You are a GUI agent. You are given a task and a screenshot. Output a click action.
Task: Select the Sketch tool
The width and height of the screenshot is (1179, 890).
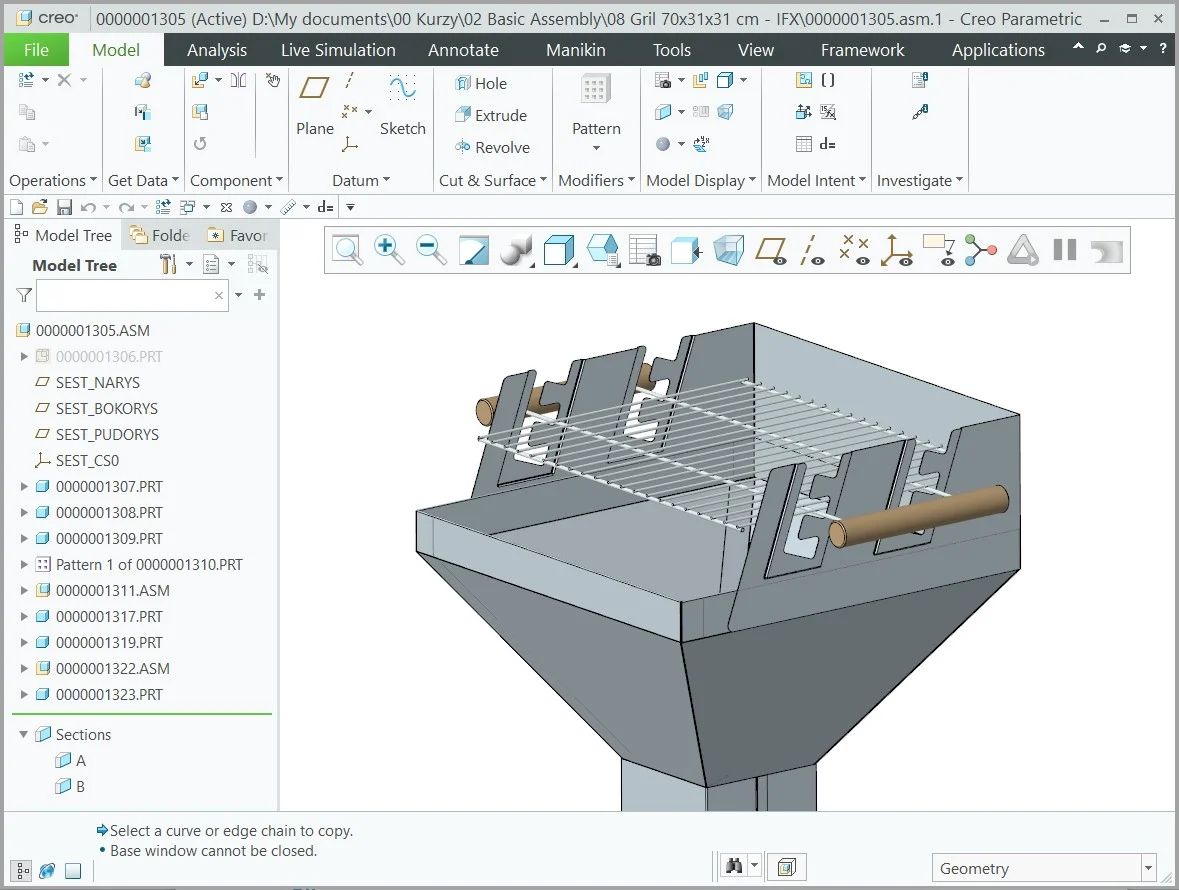pyautogui.click(x=403, y=110)
